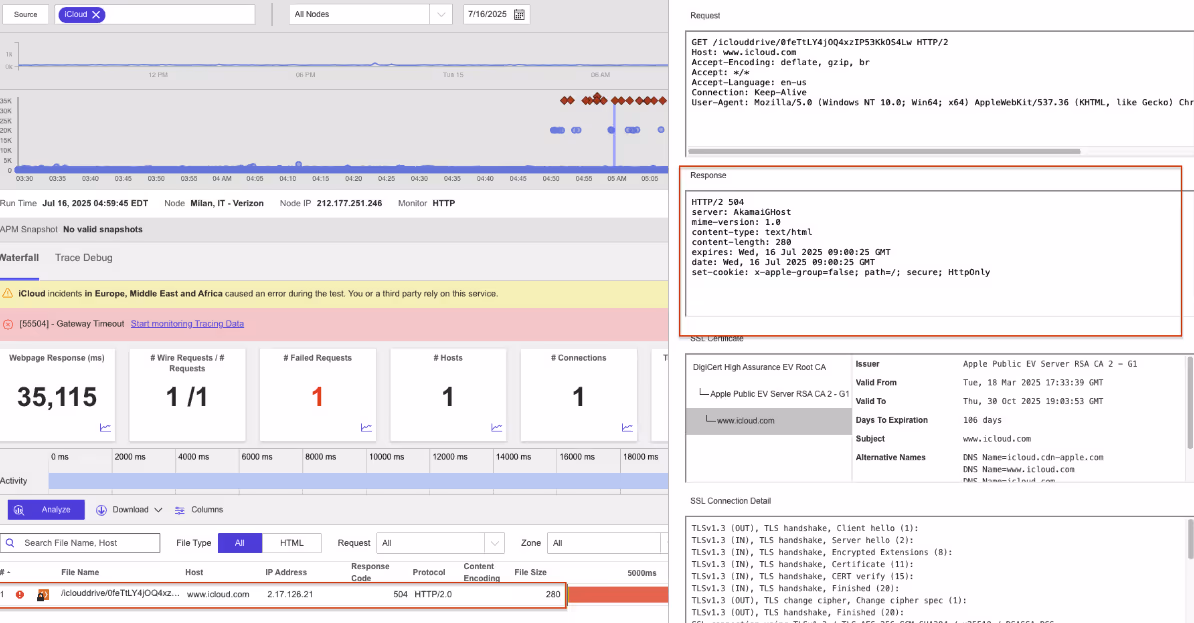
Task: Click the 2.17.126.21 IP address cell
Action: click(290, 595)
